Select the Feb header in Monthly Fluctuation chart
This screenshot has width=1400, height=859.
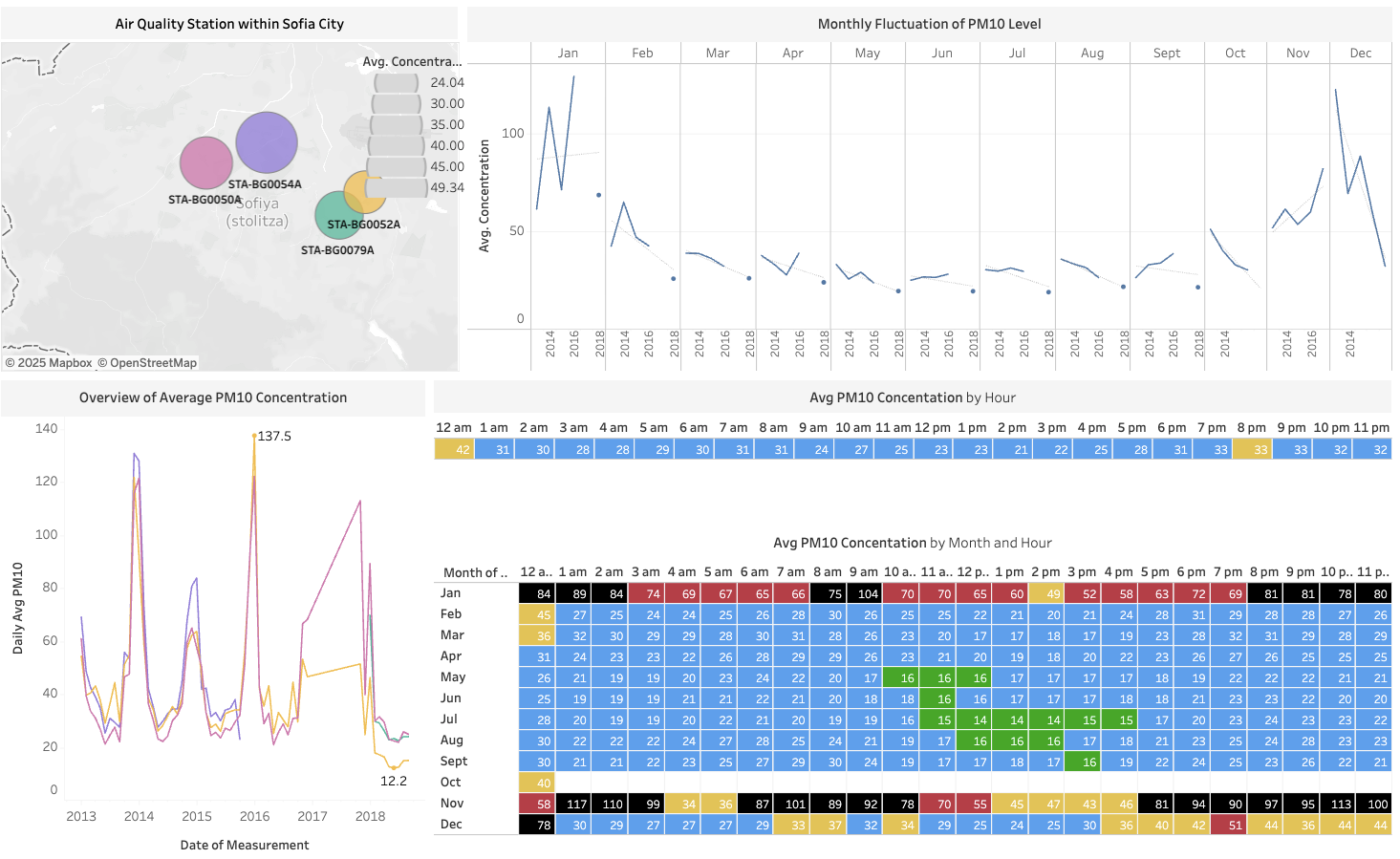tap(642, 54)
